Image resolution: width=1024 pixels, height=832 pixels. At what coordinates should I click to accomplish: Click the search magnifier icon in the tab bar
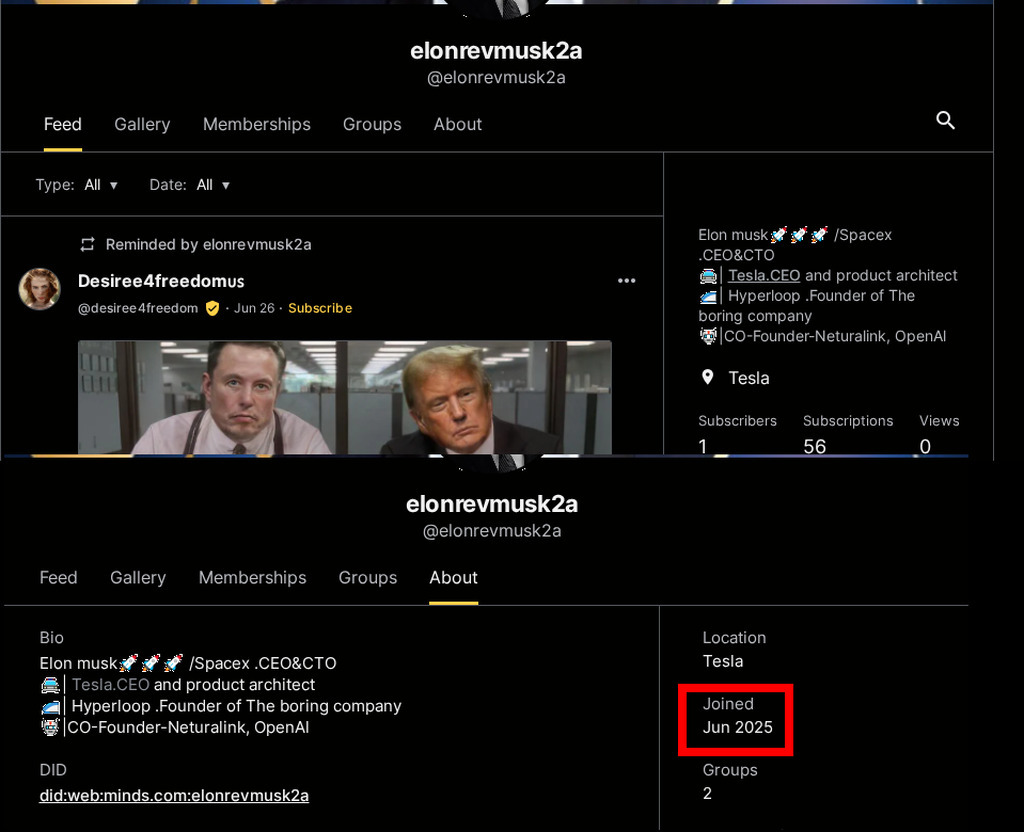coord(945,121)
